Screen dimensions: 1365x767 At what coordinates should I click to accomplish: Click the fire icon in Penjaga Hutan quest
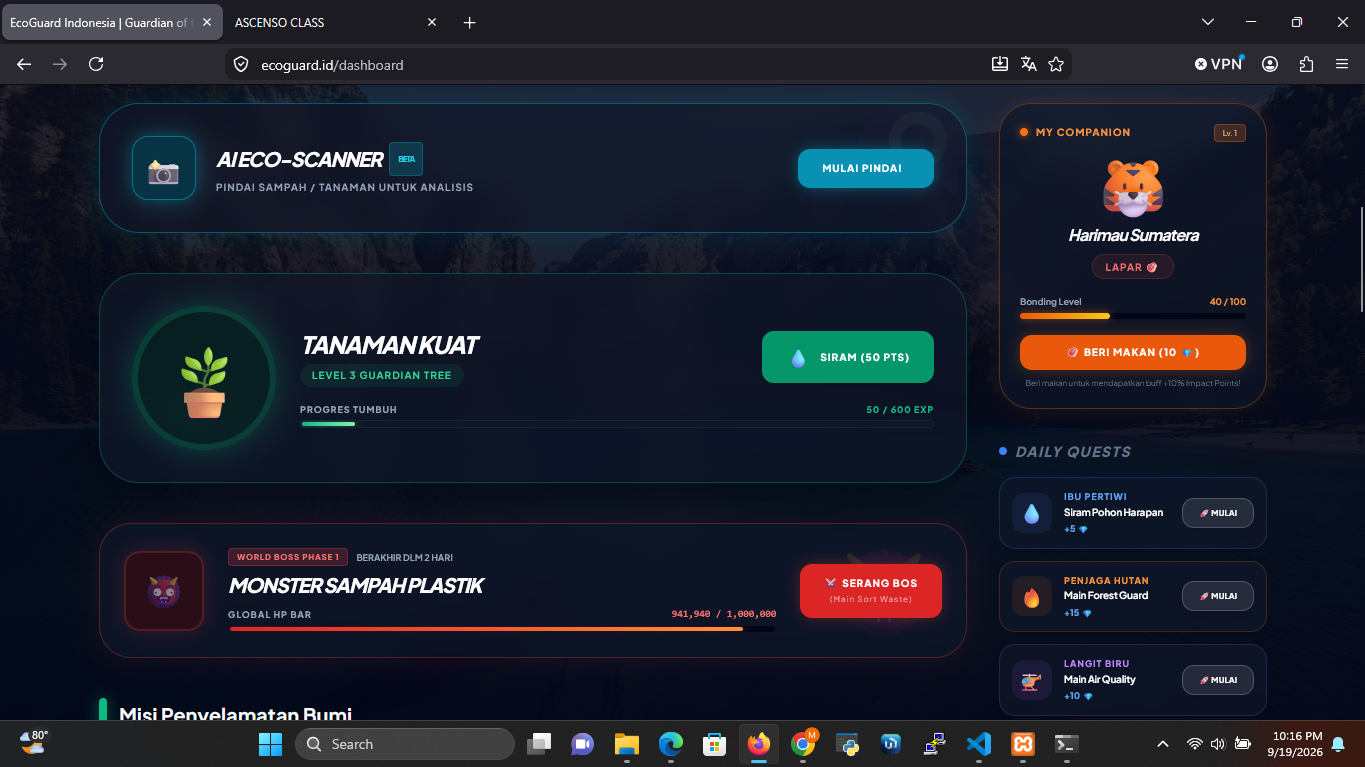(x=1031, y=596)
